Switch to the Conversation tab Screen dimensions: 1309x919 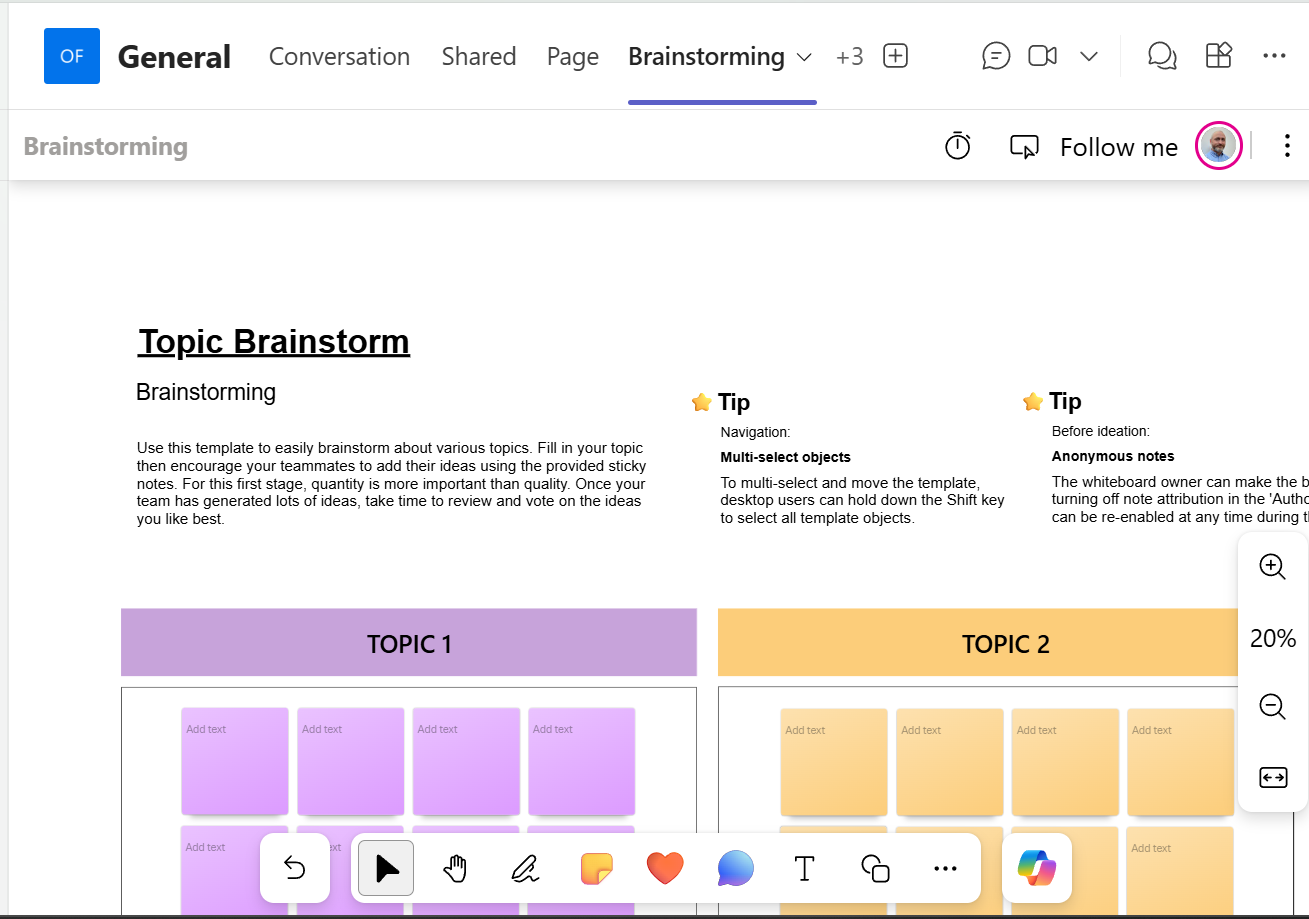pos(339,57)
